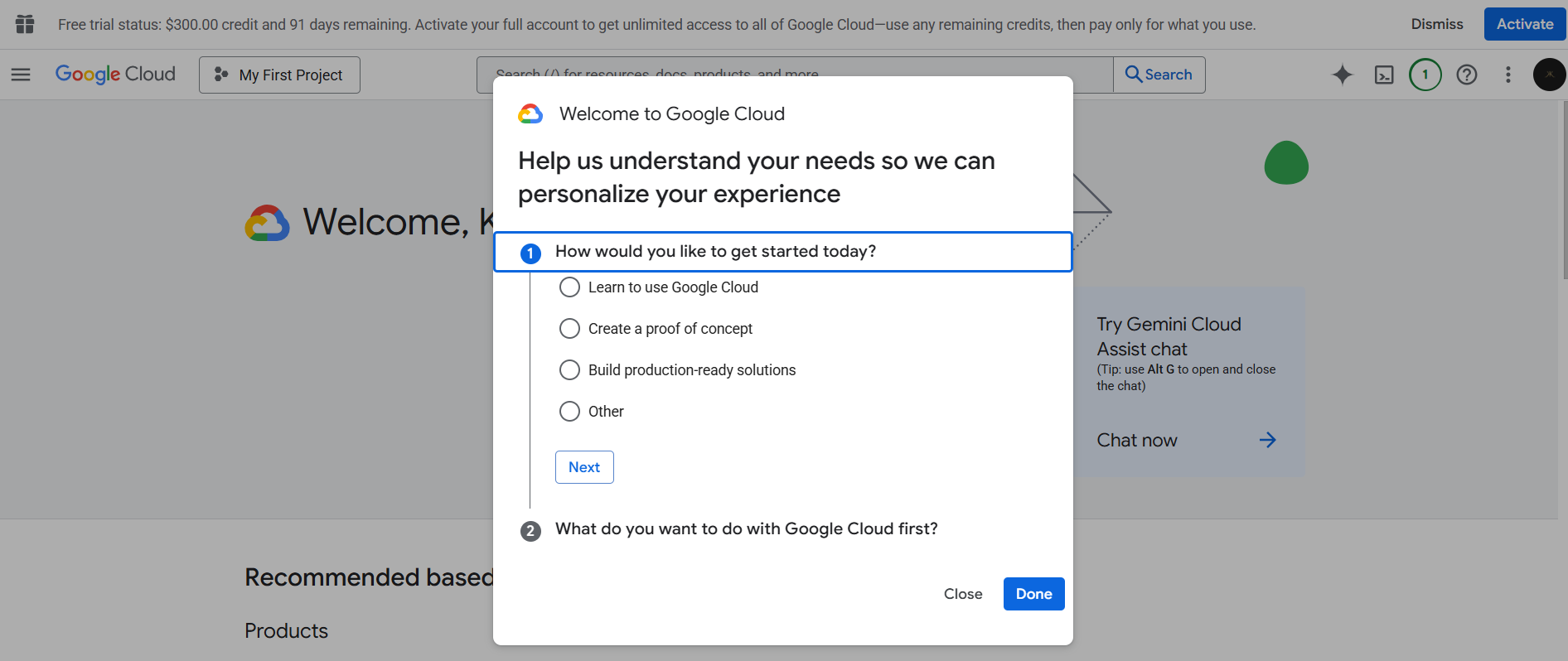The image size is (1568, 661).
Task: Click the account avatar
Action: pos(1549,75)
